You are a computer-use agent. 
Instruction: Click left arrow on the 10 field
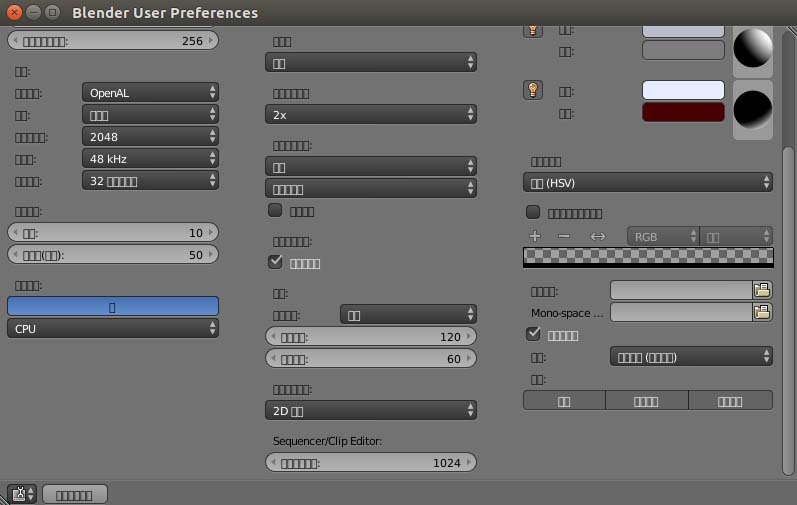tap(15, 233)
